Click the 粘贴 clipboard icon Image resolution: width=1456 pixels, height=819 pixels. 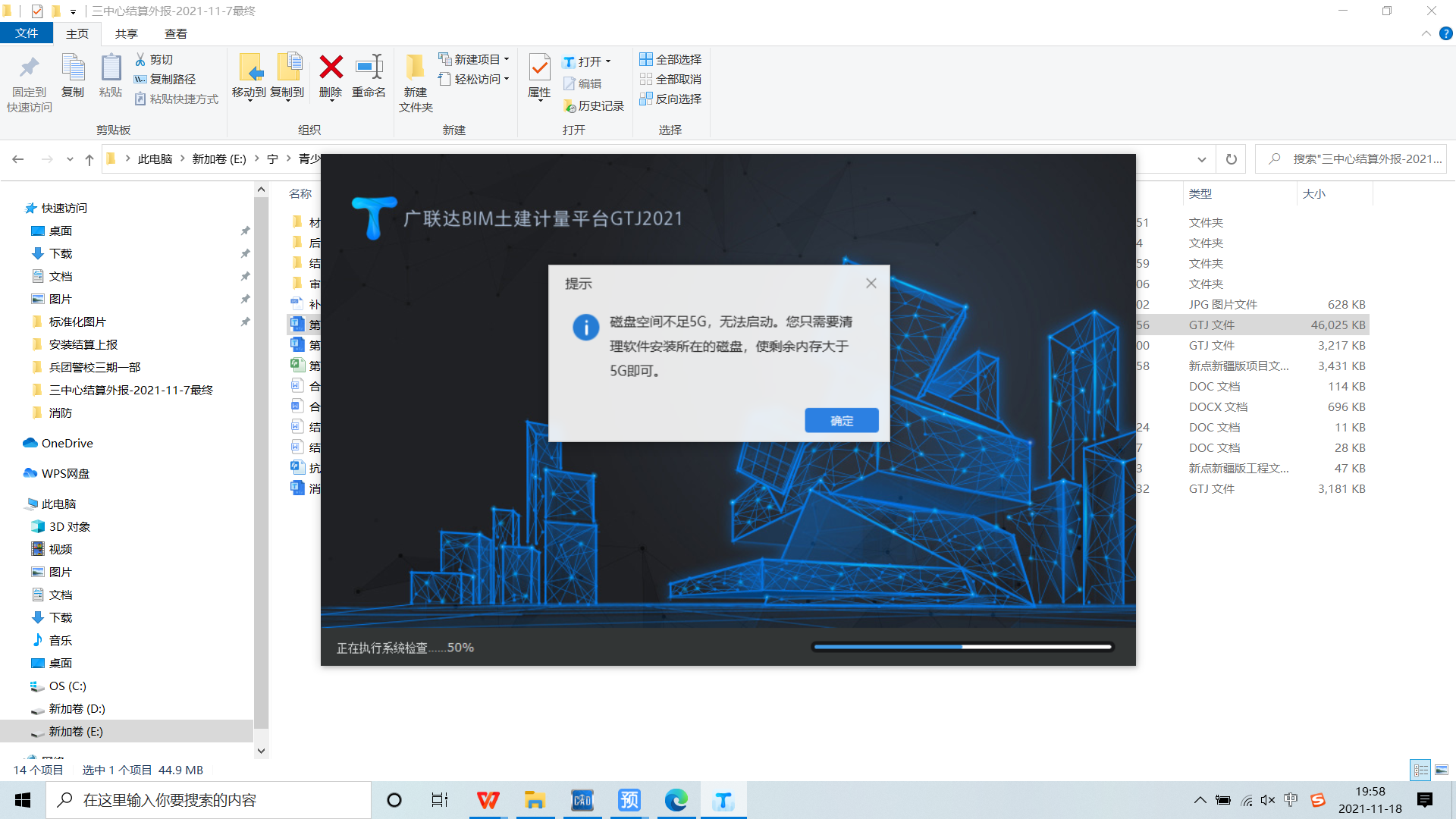click(111, 67)
